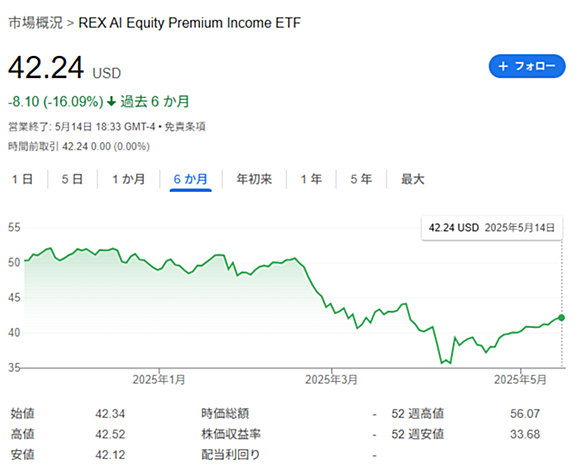Viewport: 586px width, 470px height.
Task: Select the 5 日 range tab
Action: point(72,179)
